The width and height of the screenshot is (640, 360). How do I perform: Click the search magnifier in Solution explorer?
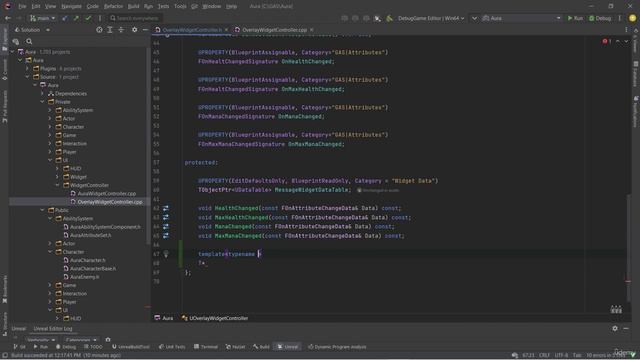[x=29, y=41]
